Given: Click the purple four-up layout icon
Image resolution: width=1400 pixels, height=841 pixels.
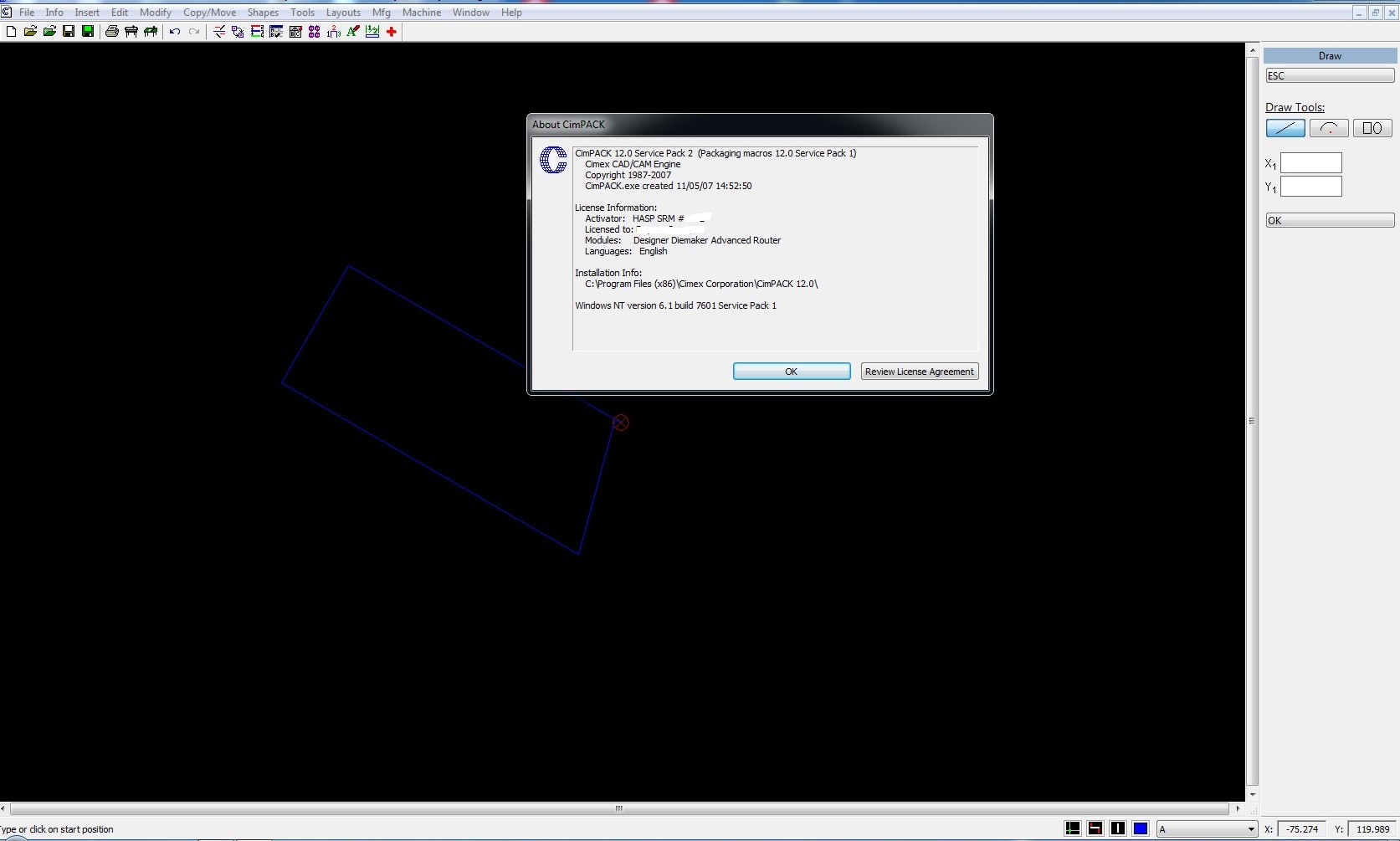Looking at the screenshot, I should point(314,31).
